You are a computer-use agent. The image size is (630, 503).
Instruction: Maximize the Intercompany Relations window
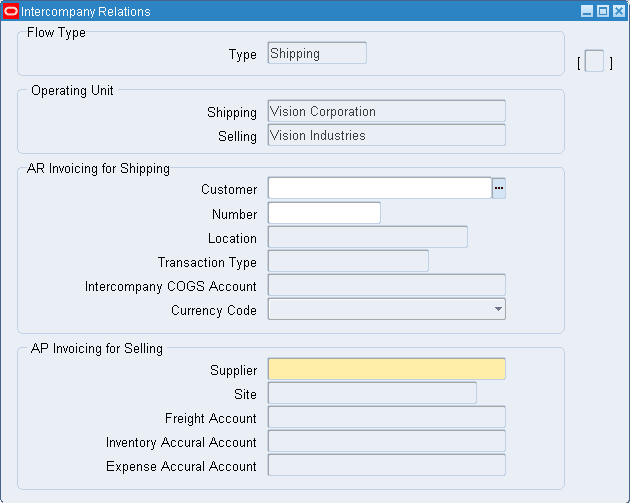602,11
